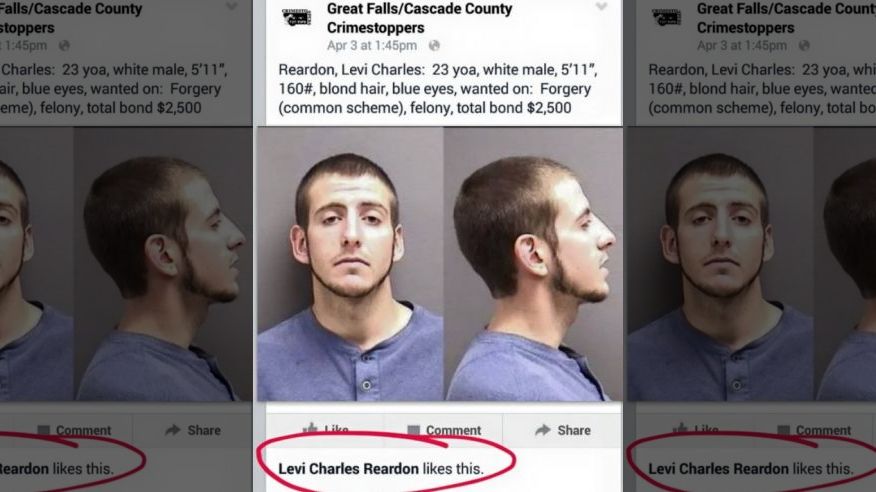Open the center post's Apr 3 at 1:45pm timestamp
This screenshot has height=492, width=876.
pyautogui.click(x=372, y=46)
